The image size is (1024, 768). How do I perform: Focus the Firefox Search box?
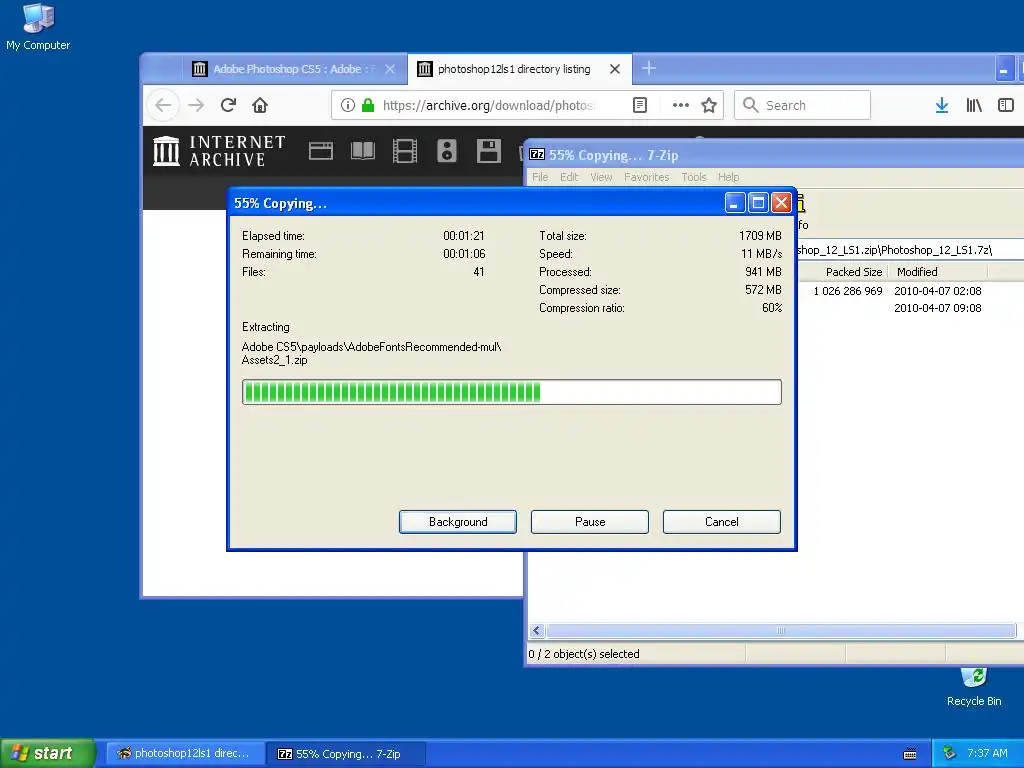(x=802, y=105)
